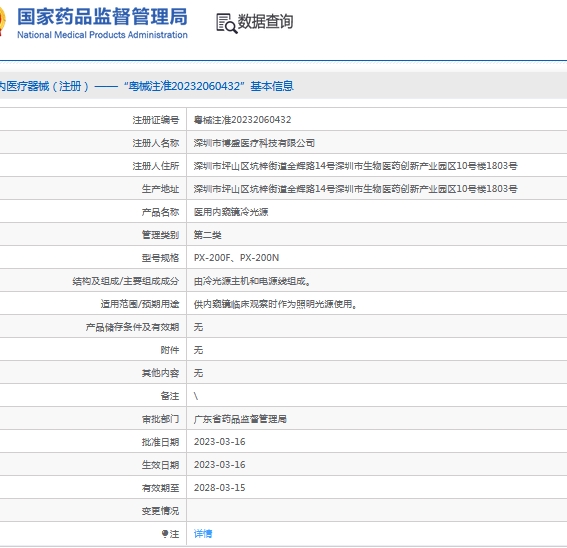Click the 无 value in 产品储存条件及有效期 row
This screenshot has height=548, width=567.
coord(198,327)
